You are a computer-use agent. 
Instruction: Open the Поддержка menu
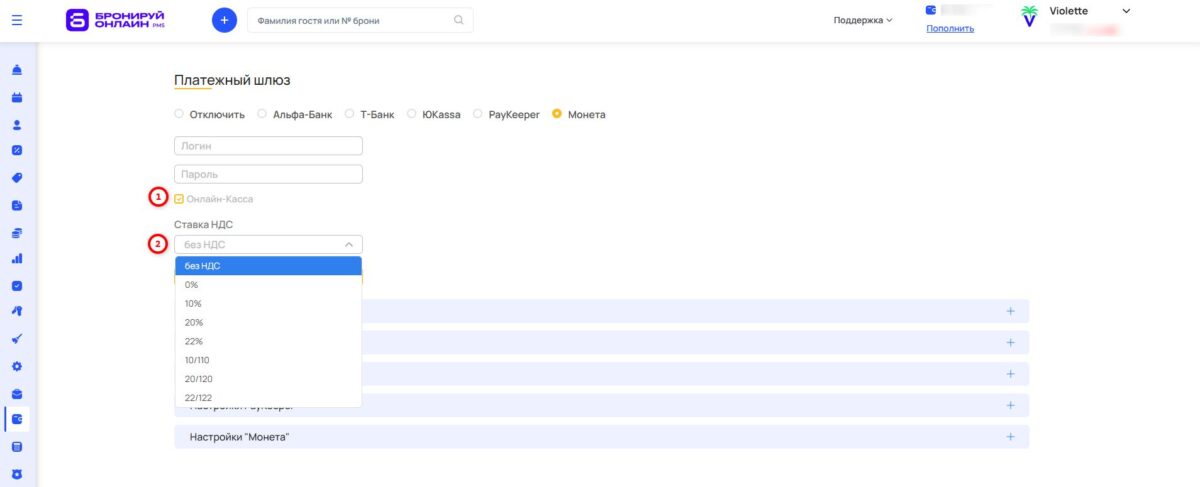[x=863, y=20]
